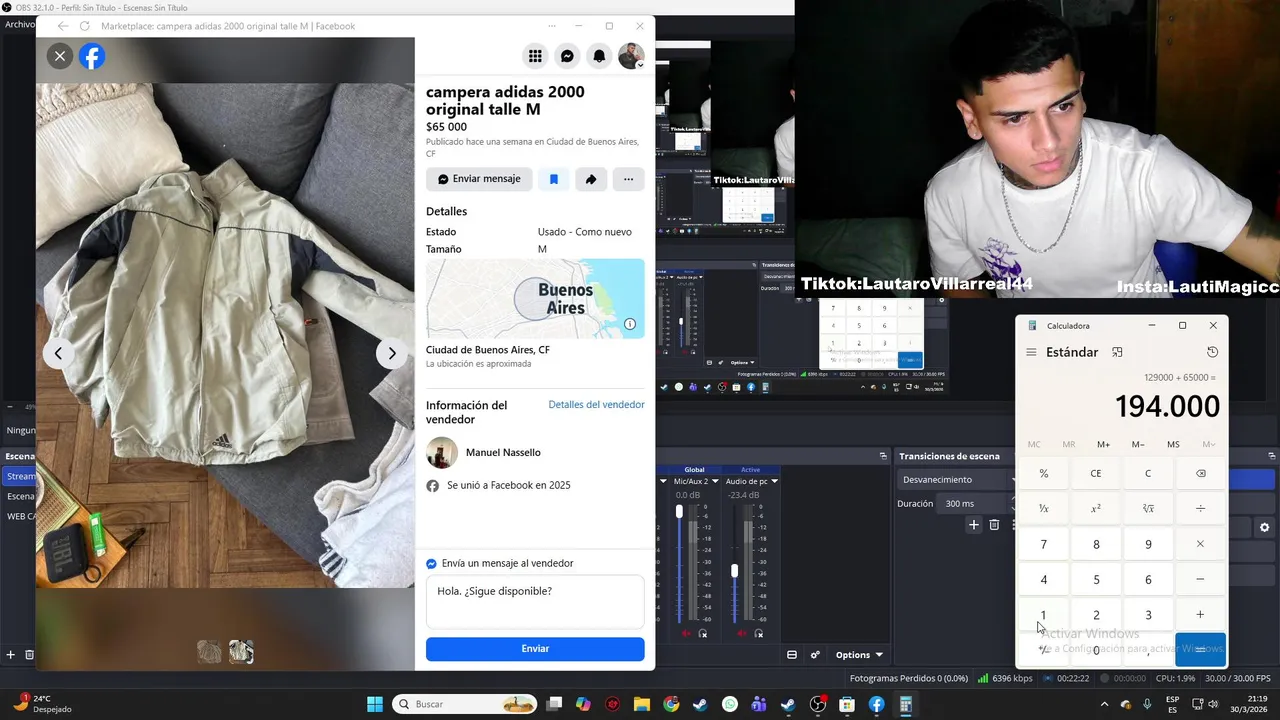Click the blue Enviar button
Image resolution: width=1280 pixels, height=720 pixels.
click(535, 649)
